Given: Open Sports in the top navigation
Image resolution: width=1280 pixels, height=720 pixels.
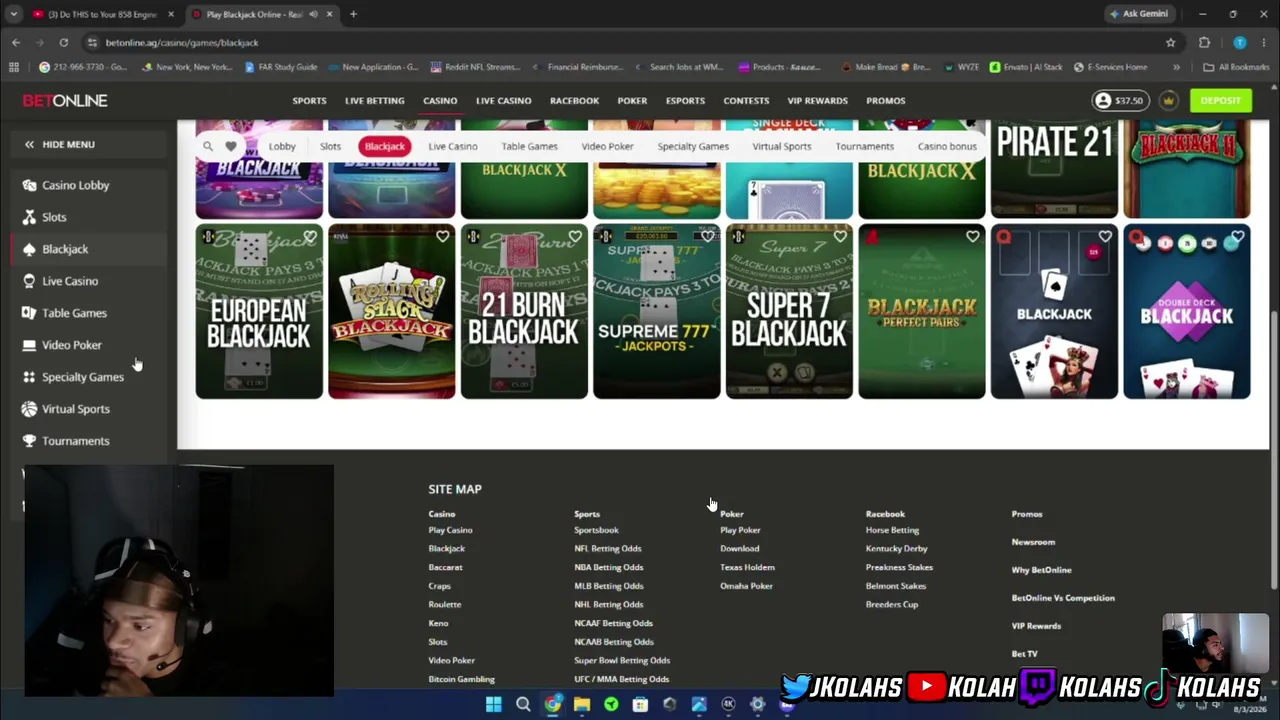Looking at the screenshot, I should (309, 101).
